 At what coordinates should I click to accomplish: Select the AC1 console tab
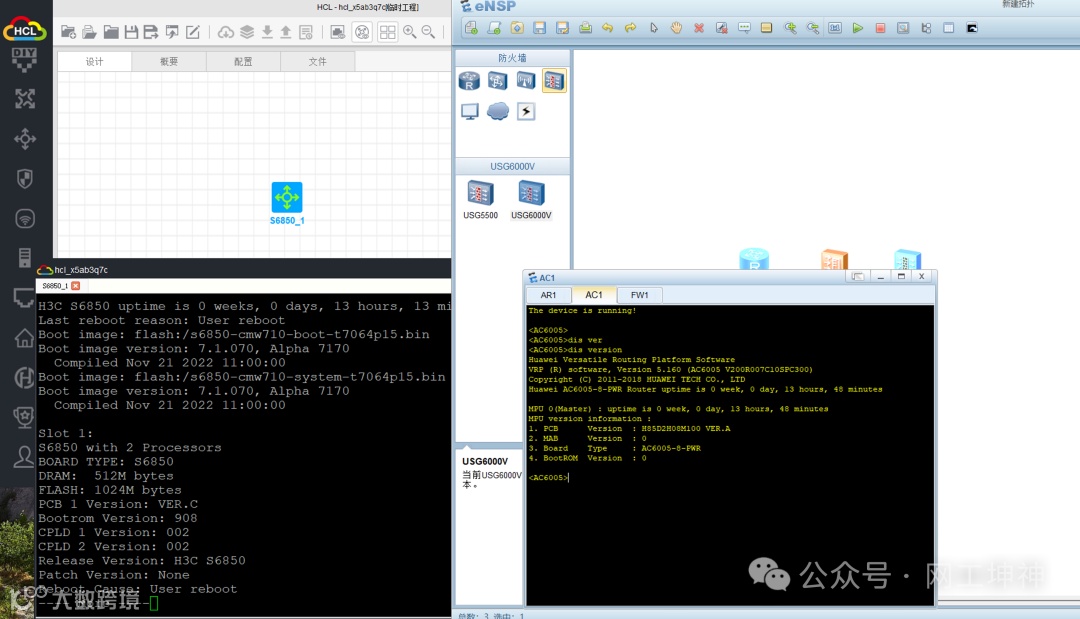[x=594, y=295]
